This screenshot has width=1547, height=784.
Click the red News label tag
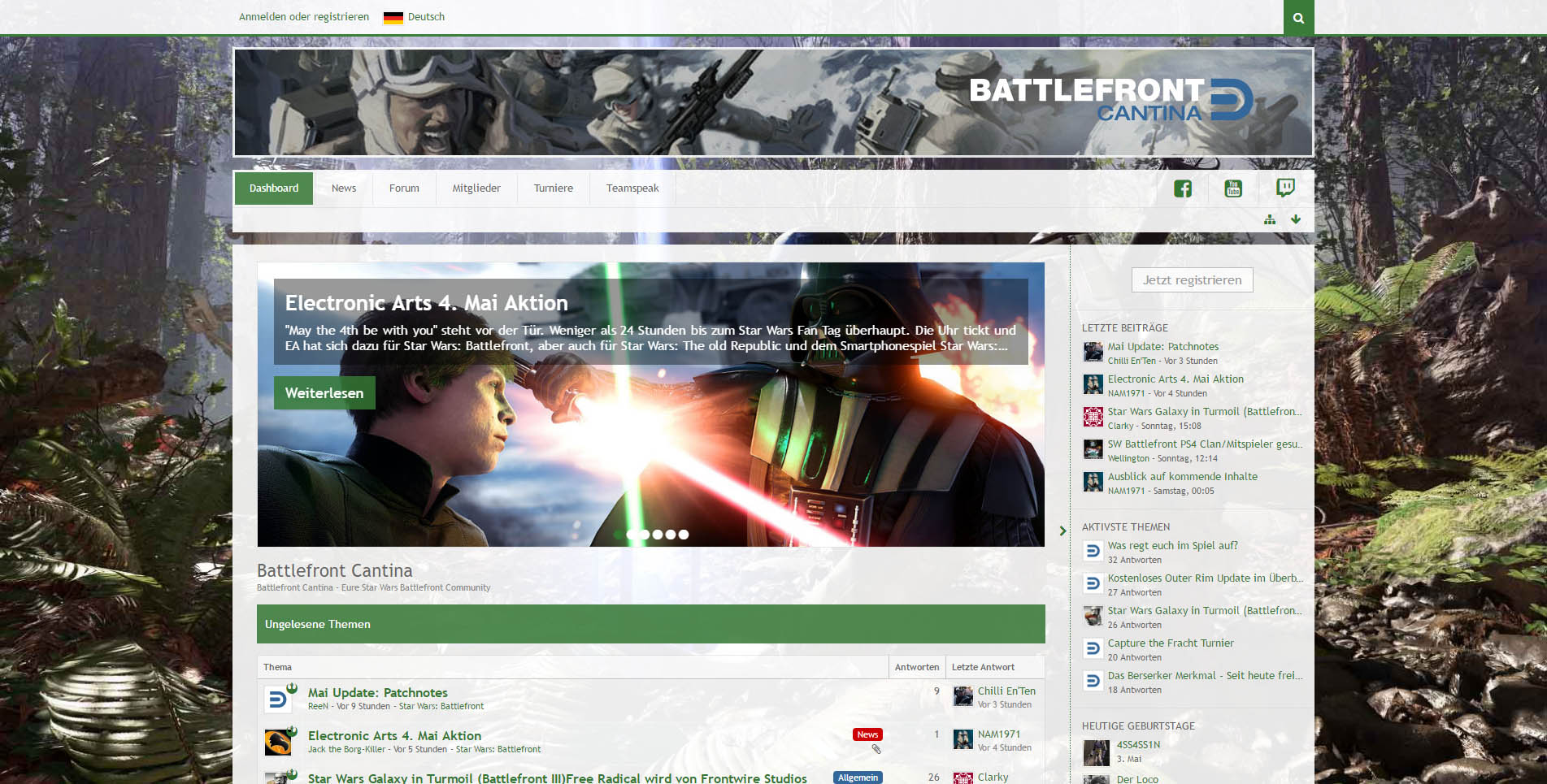[x=867, y=734]
